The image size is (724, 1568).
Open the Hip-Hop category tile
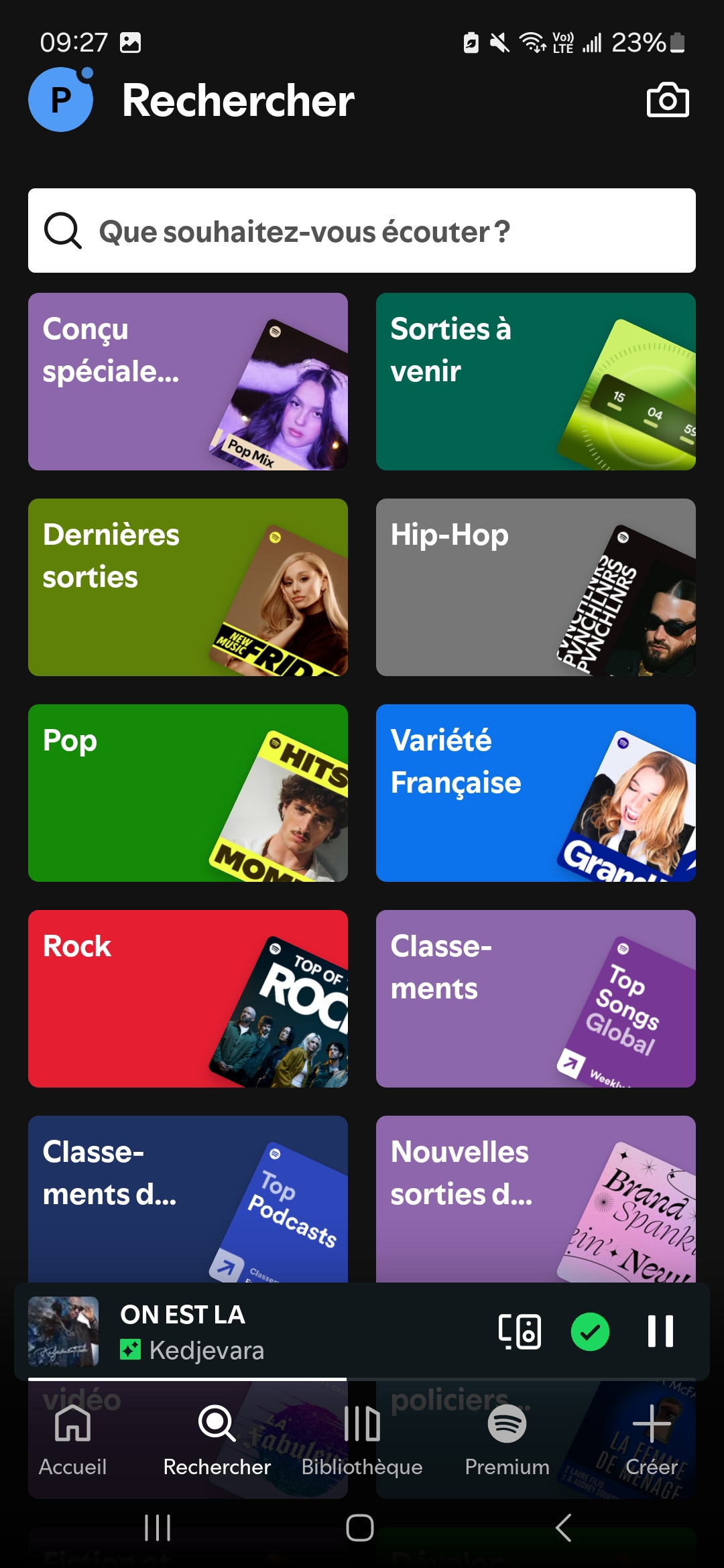click(x=536, y=587)
